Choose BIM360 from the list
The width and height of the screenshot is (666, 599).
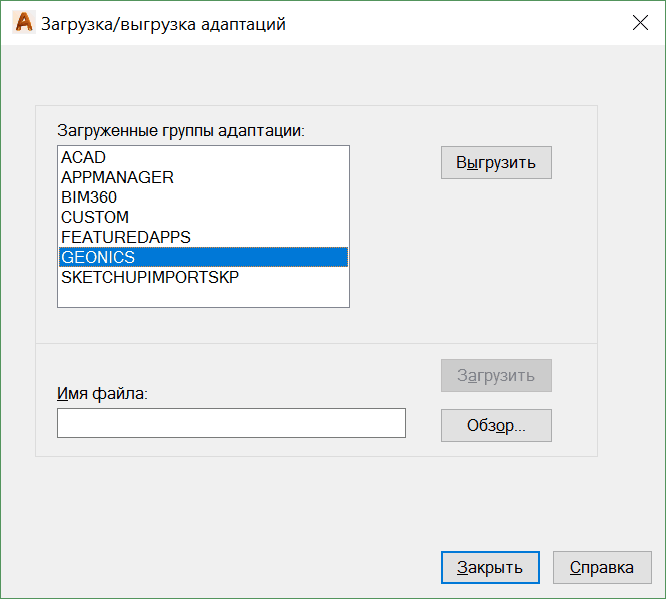tap(89, 198)
